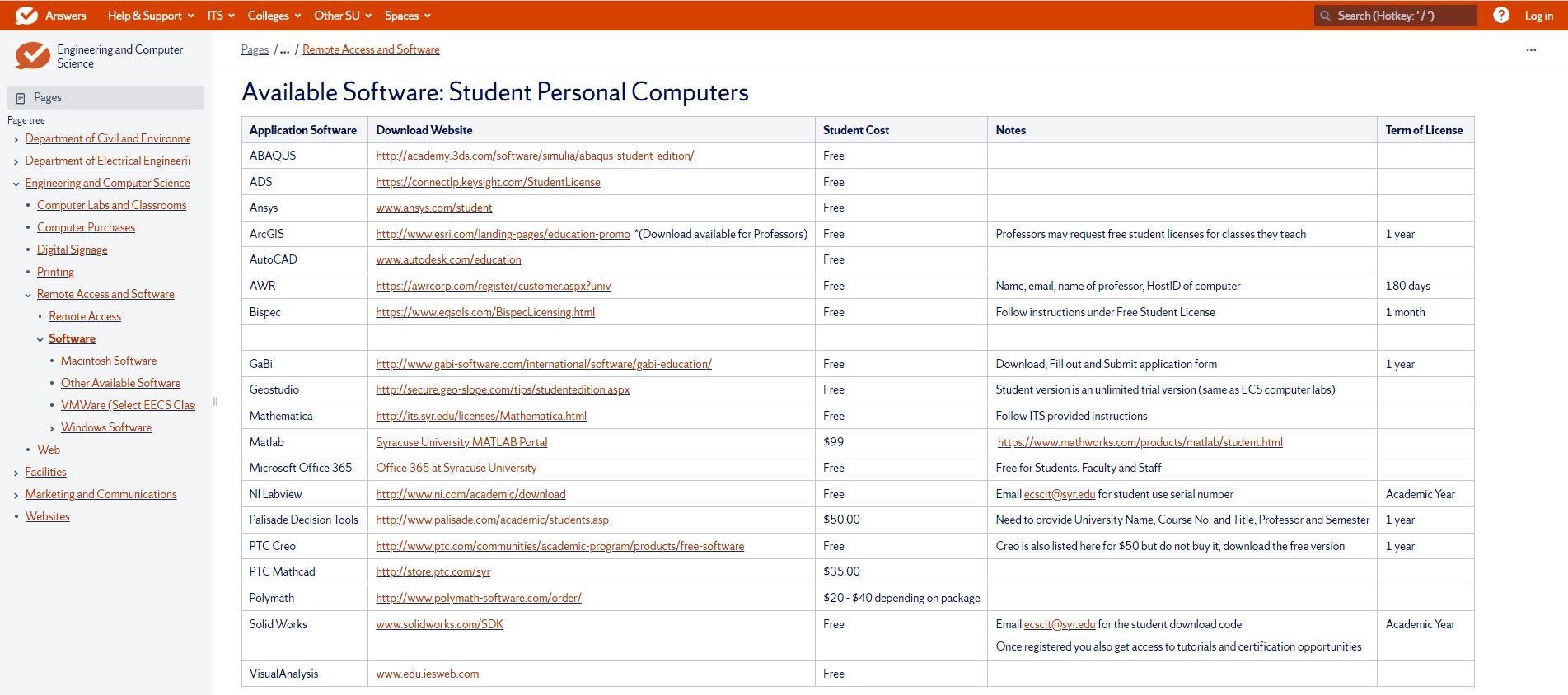Open the Mathematica licenses link
Viewport: 1568px width, 695px height.
pyautogui.click(x=481, y=416)
